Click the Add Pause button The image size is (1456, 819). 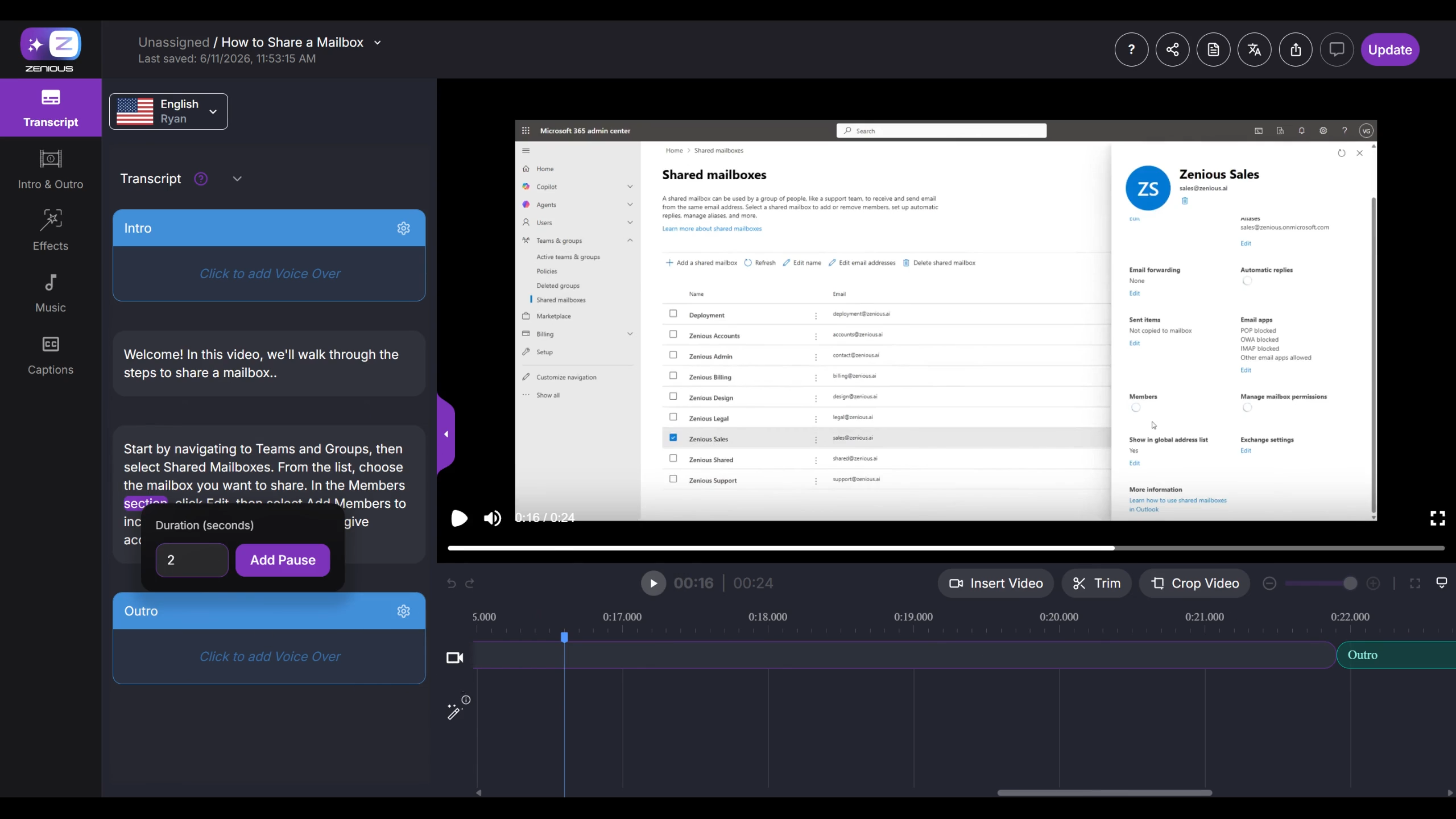283,560
